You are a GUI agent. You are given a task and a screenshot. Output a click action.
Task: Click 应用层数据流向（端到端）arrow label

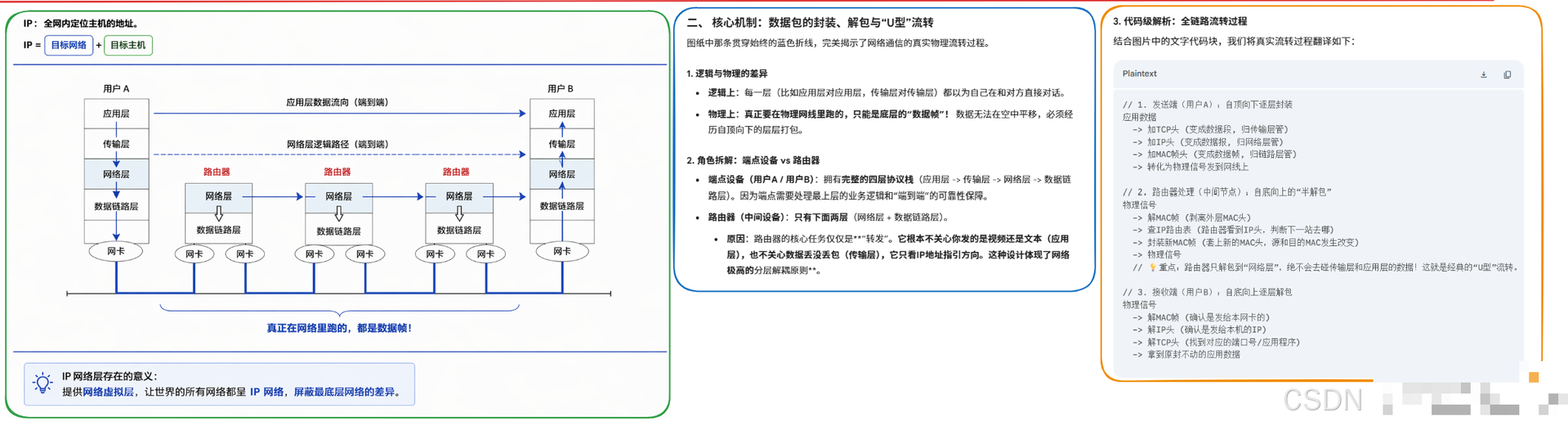[x=337, y=102]
